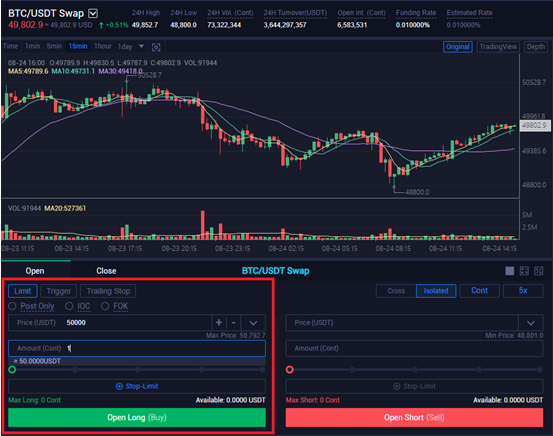Select the Limit order type tab

[x=23, y=291]
